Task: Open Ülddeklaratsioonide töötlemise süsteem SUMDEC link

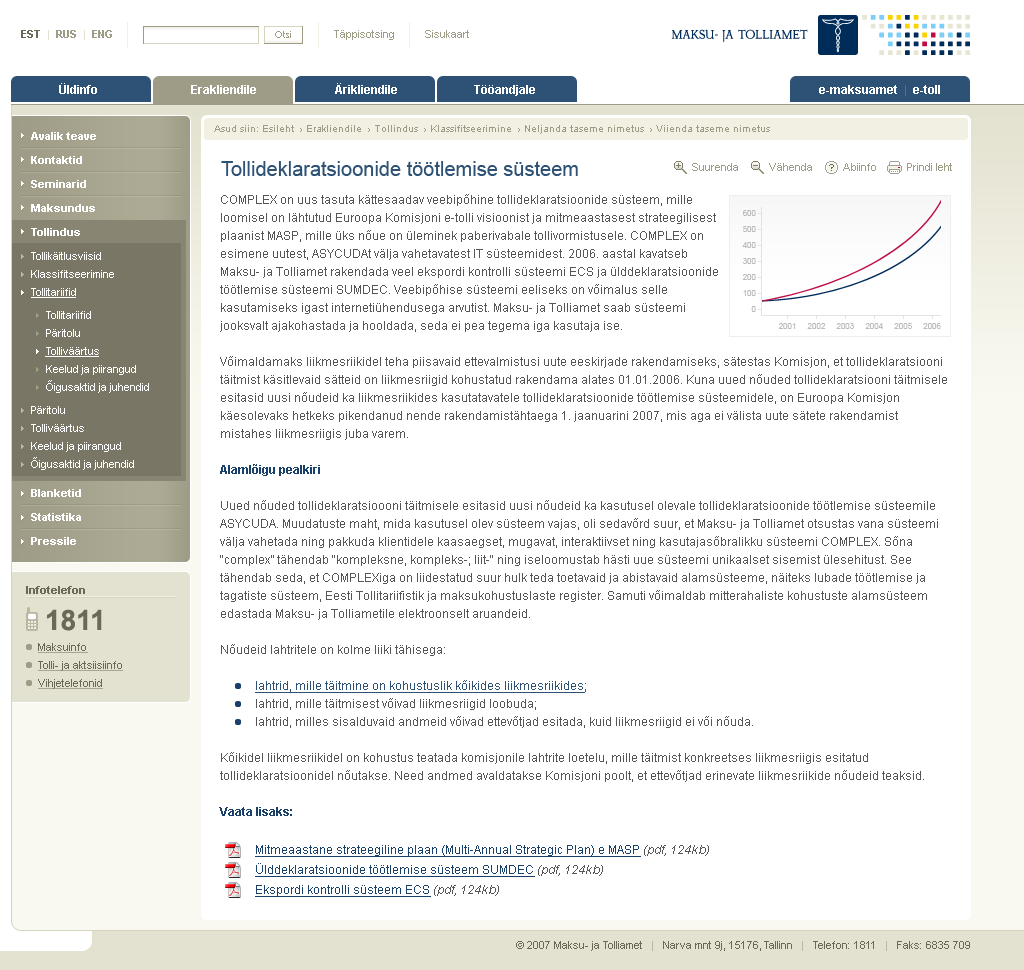Action: (x=394, y=870)
